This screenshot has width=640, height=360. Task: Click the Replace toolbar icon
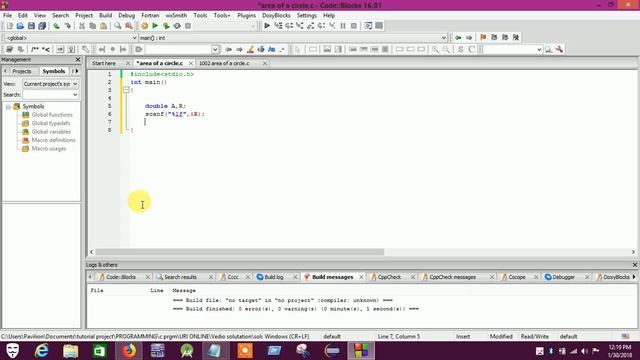(129, 26)
